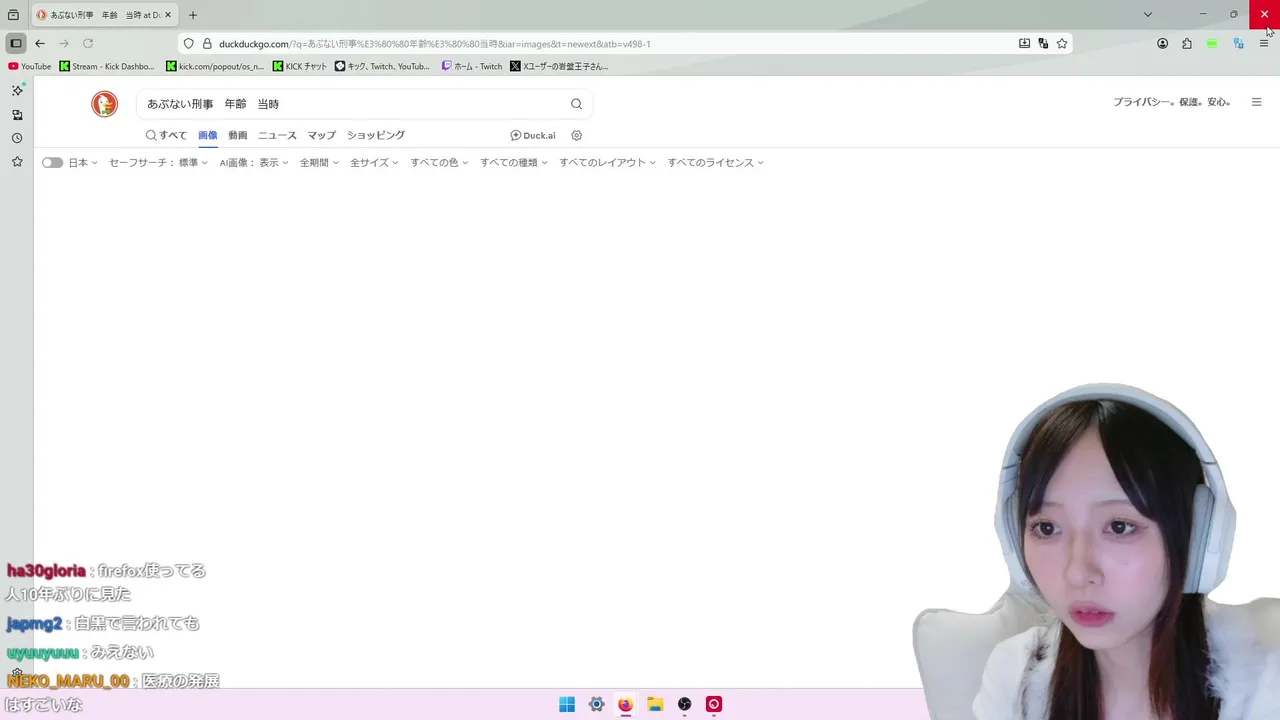Switch to the ニュース news tab
This screenshot has width=1280, height=720.
point(277,135)
